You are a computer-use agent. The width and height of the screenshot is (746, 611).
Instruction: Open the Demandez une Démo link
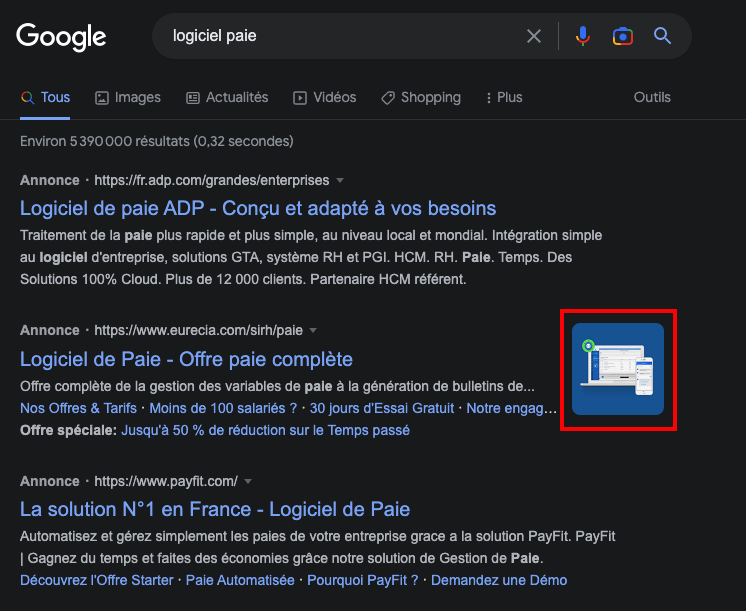pyautogui.click(x=499, y=580)
